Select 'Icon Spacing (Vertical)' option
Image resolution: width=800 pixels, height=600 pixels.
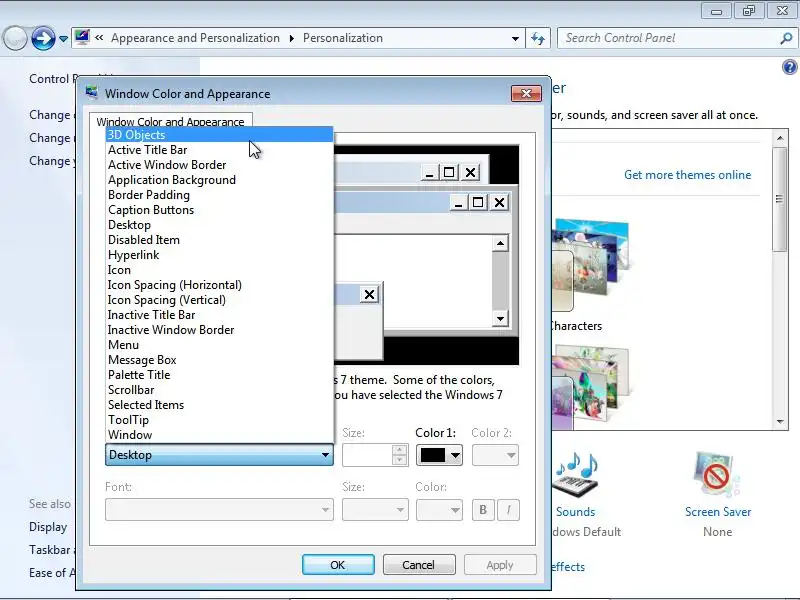(219, 300)
